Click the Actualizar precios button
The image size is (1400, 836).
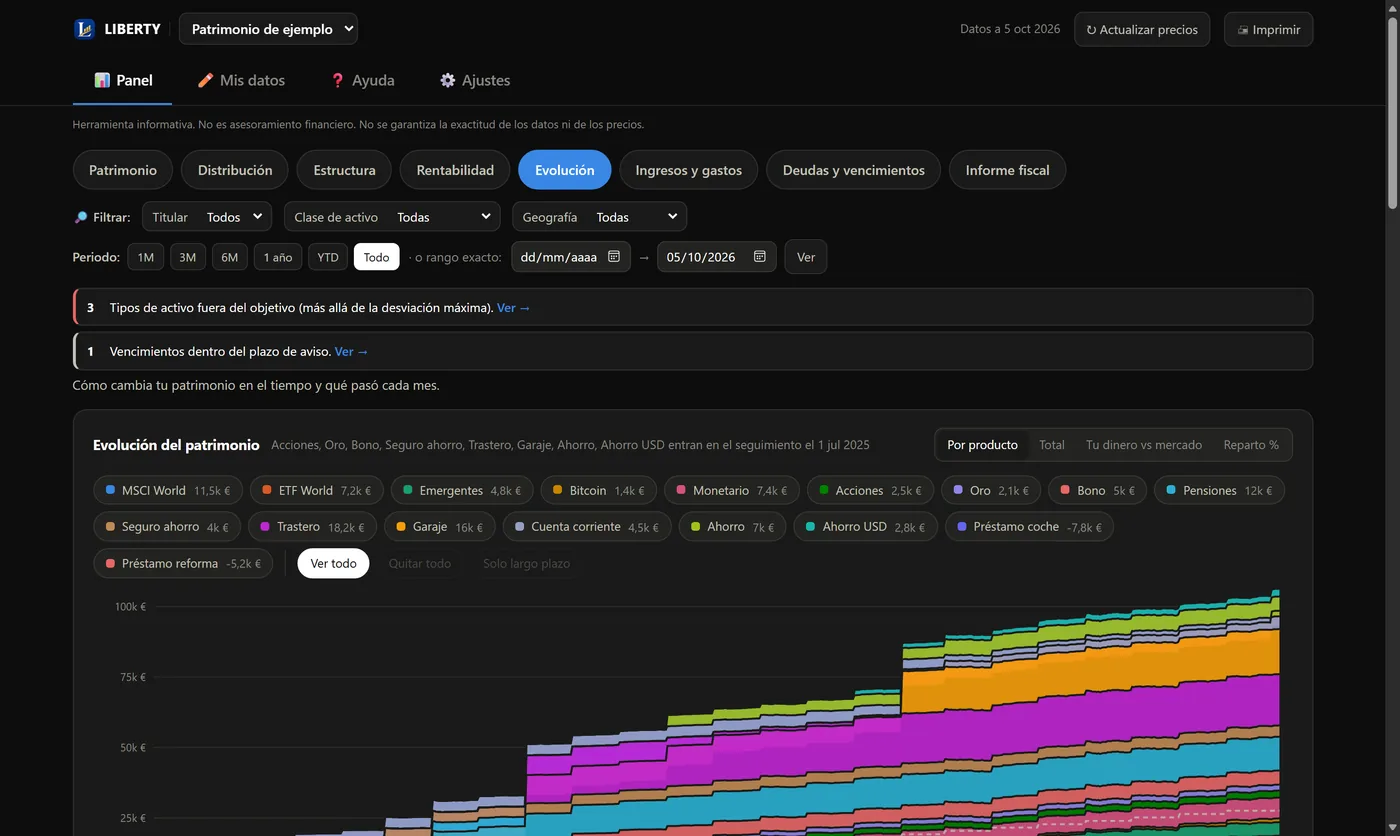click(1142, 29)
